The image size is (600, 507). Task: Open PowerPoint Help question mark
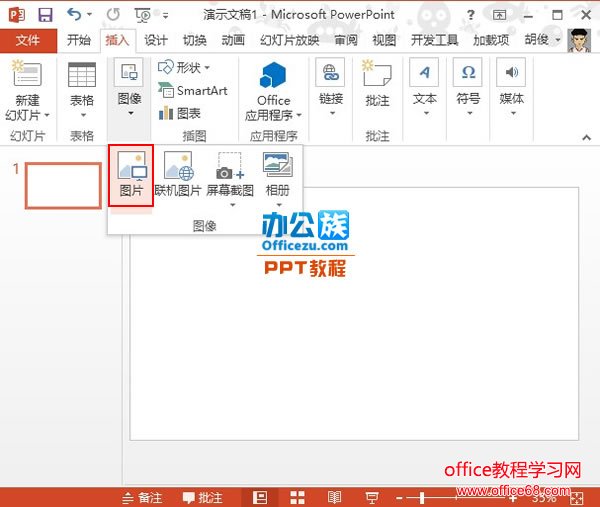[471, 15]
